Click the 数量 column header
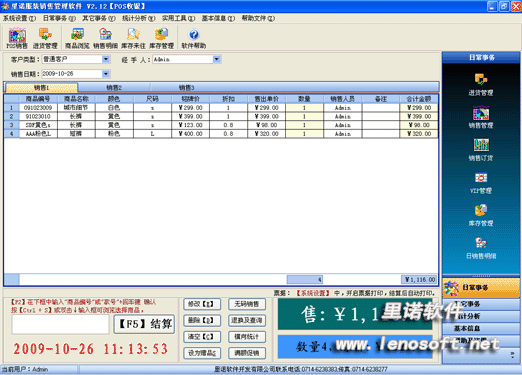Screen dimensions: 522x375 pyautogui.click(x=304, y=99)
